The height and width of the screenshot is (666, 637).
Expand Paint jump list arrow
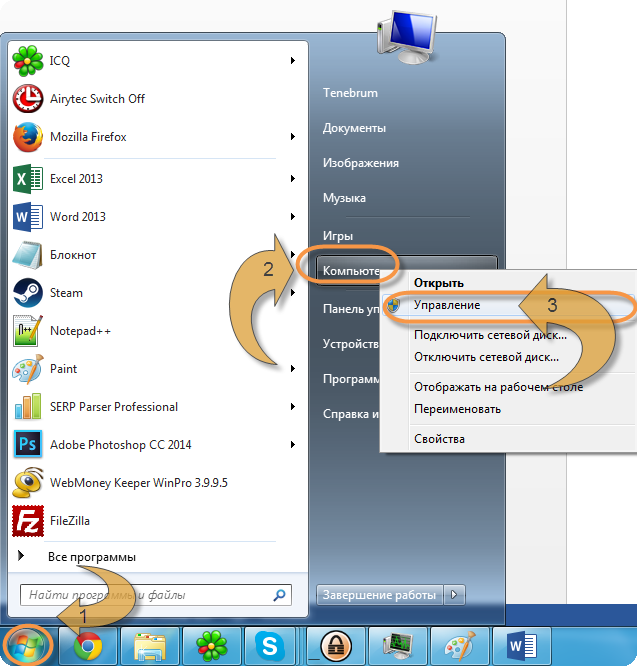tap(293, 369)
